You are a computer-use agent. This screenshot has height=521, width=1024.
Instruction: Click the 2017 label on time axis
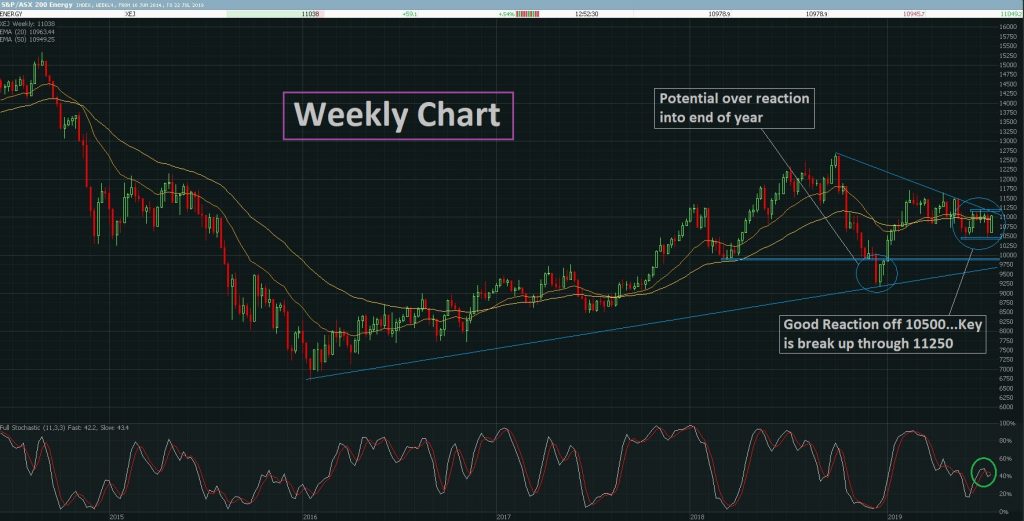[x=504, y=516]
